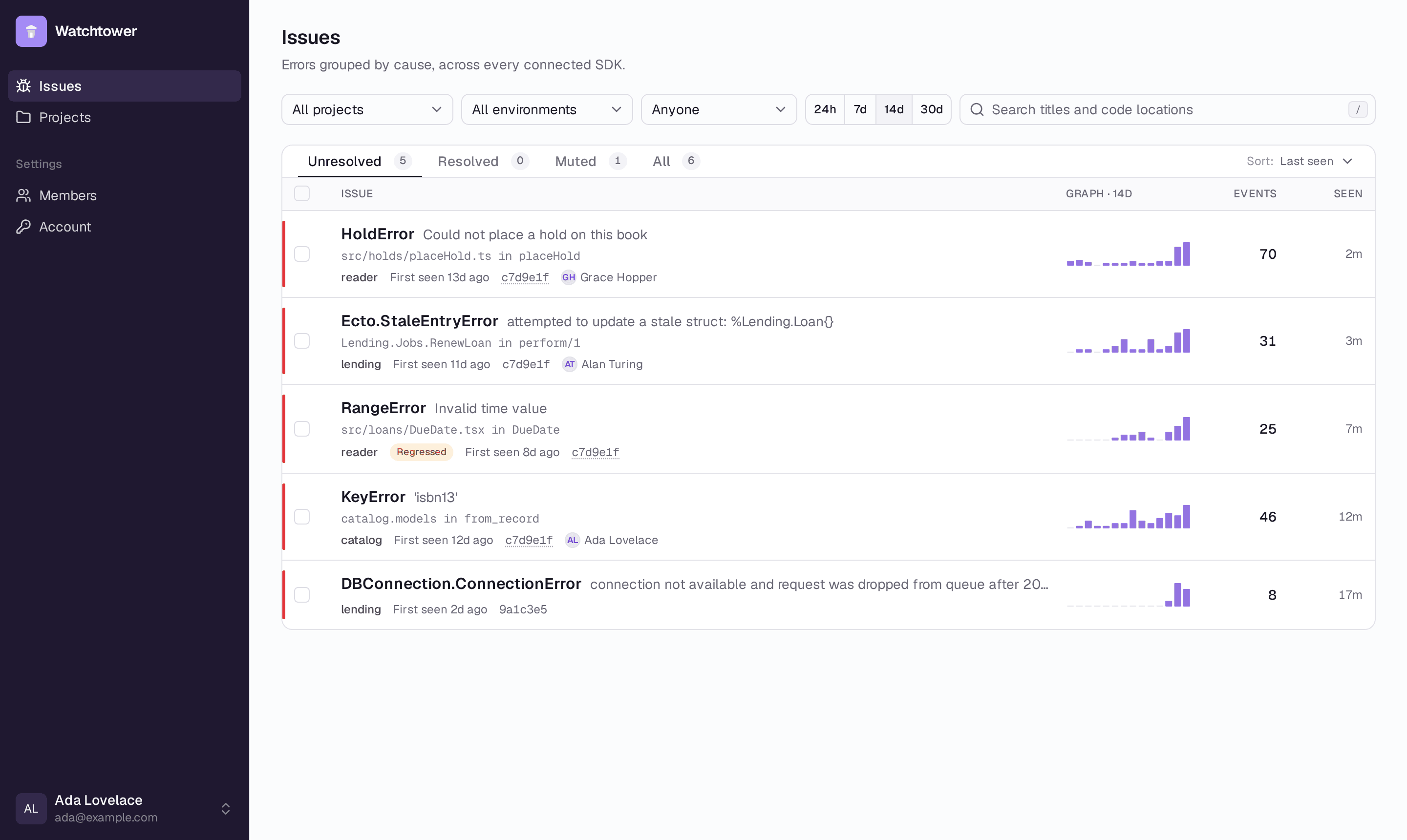Open the Projects sidebar item
This screenshot has height=840, width=1407.
tap(125, 117)
